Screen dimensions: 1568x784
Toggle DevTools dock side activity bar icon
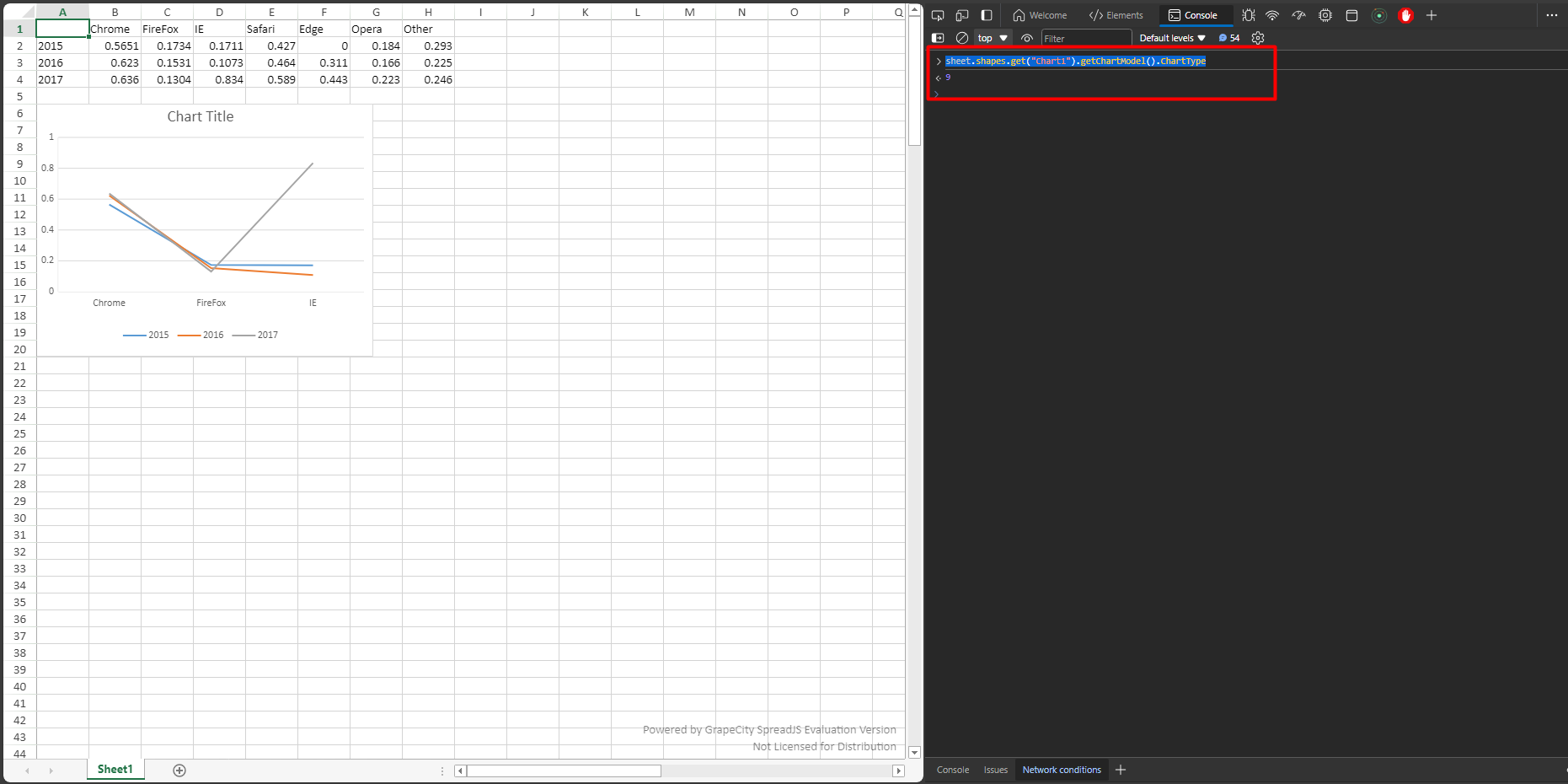[x=987, y=15]
